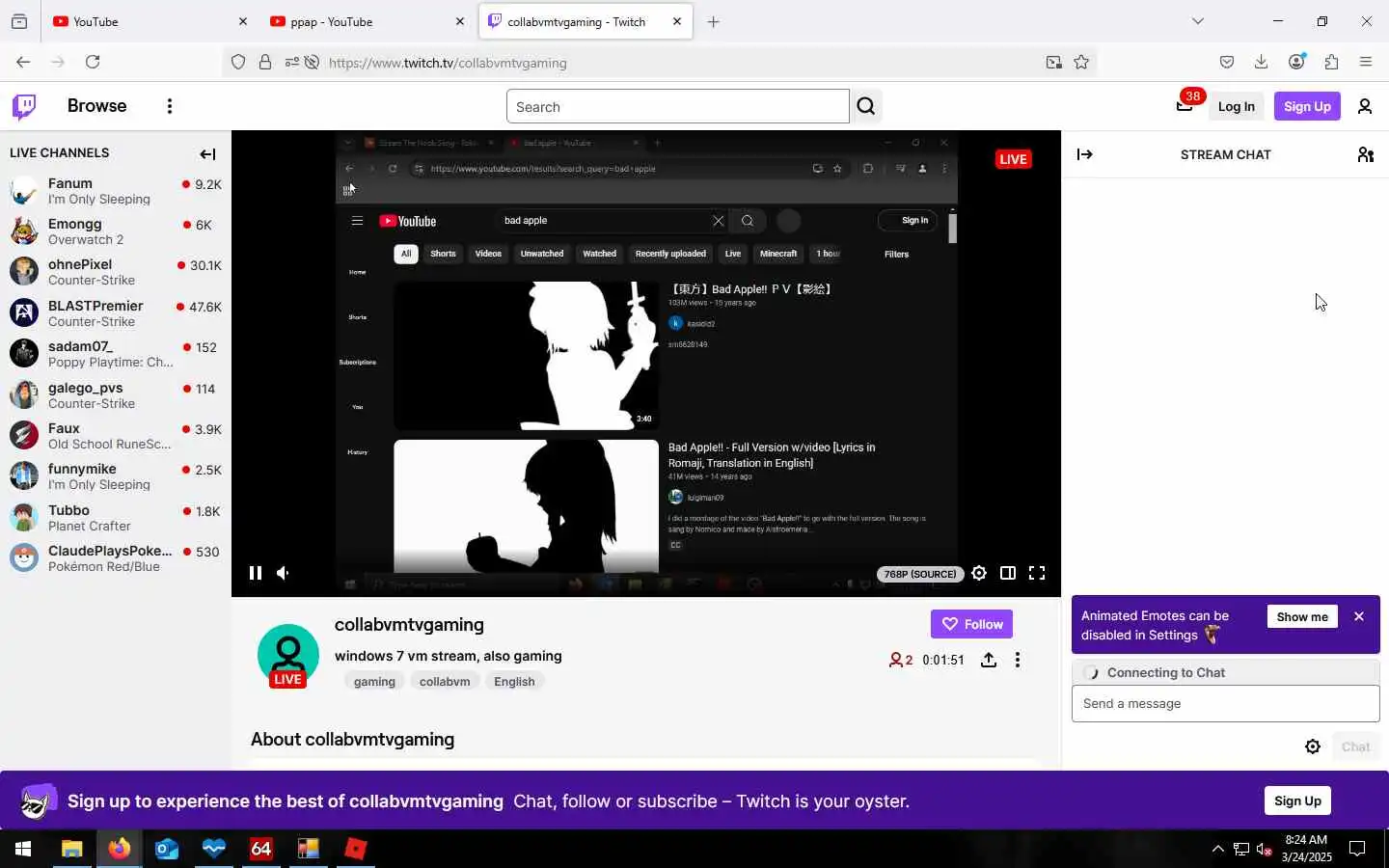
Task: Click the Log In button
Action: [x=1236, y=106]
